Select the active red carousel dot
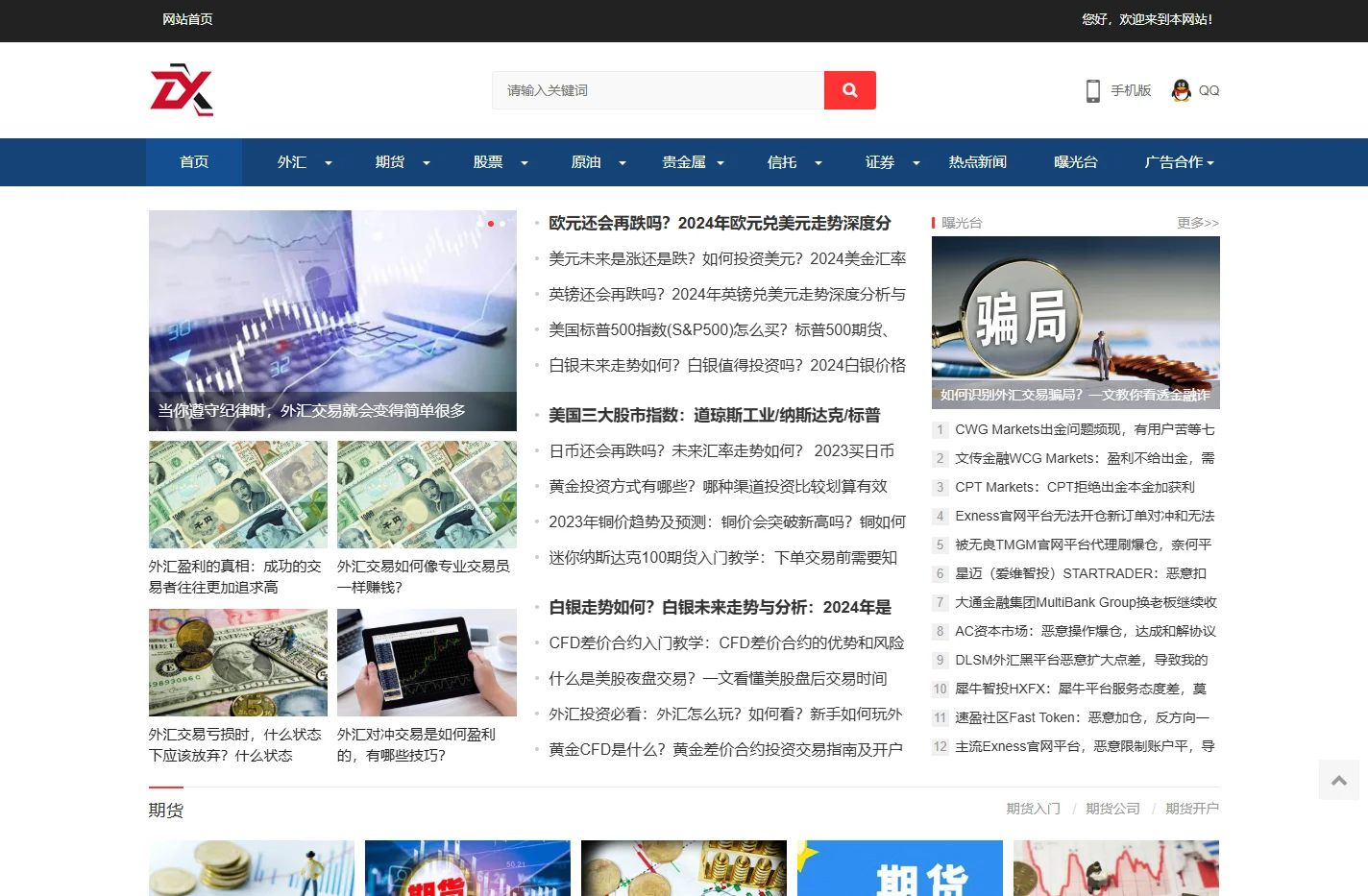Image resolution: width=1368 pixels, height=896 pixels. 491,224
